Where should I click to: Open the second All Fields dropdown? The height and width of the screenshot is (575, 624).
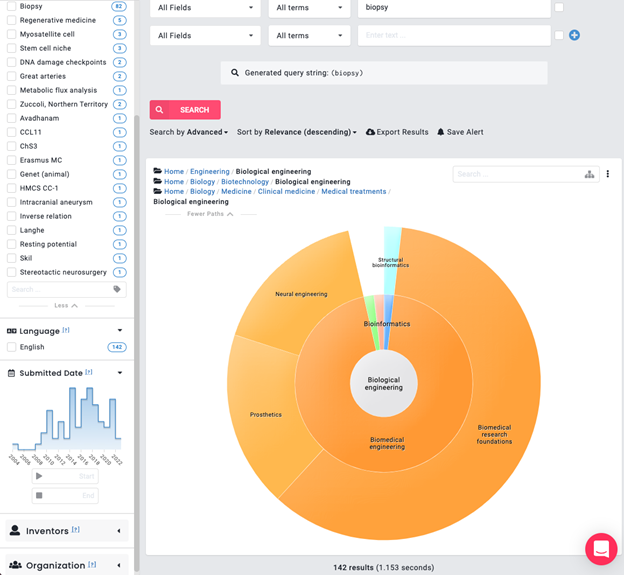(205, 35)
